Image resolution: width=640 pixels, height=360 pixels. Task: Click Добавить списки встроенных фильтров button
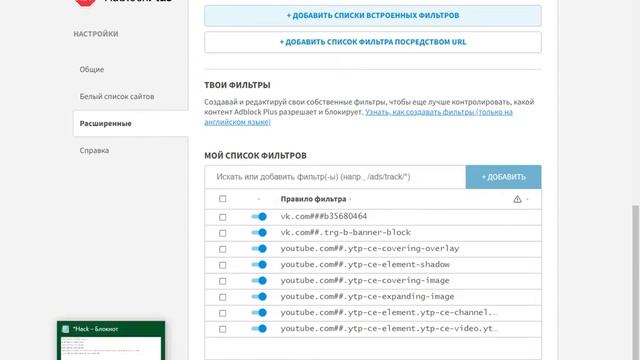373,16
